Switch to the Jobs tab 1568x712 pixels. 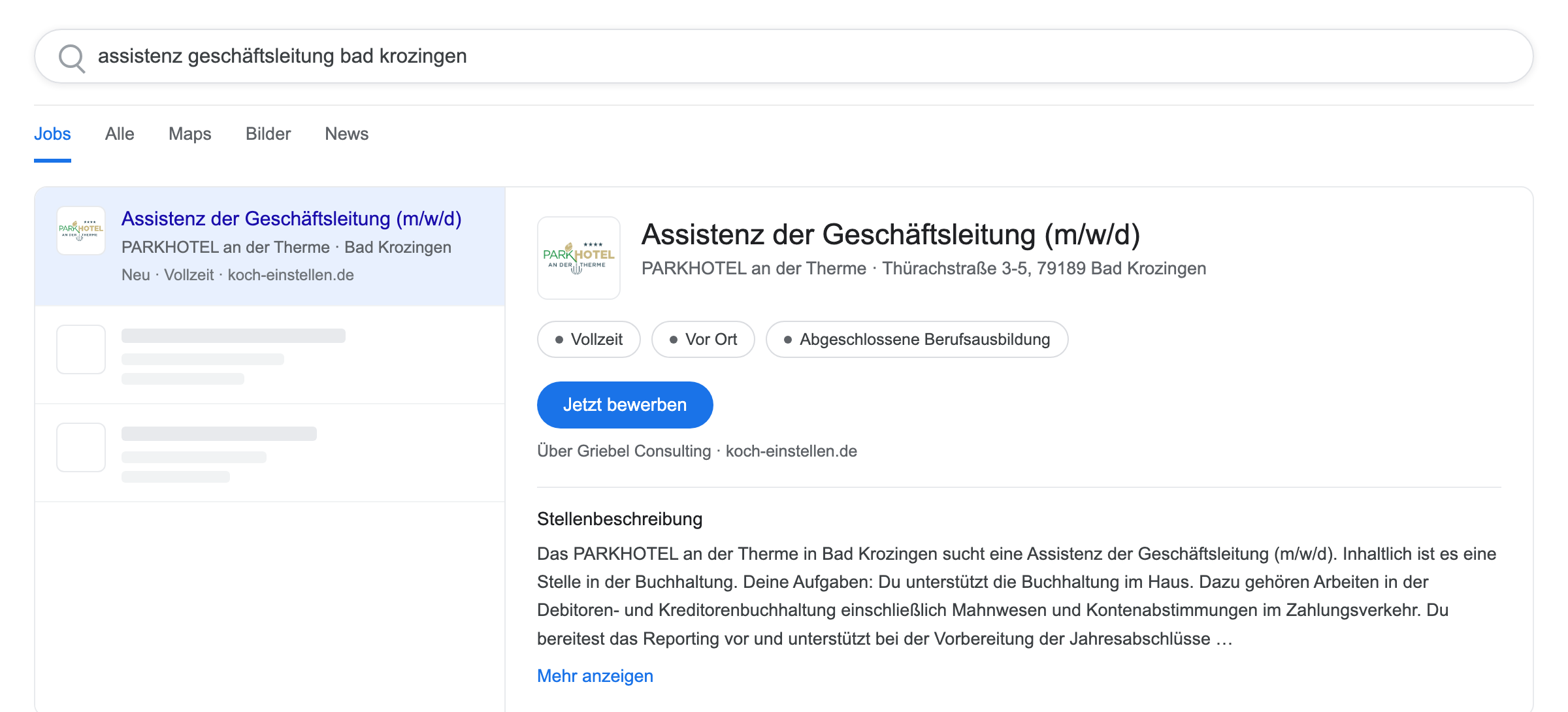pyautogui.click(x=52, y=134)
